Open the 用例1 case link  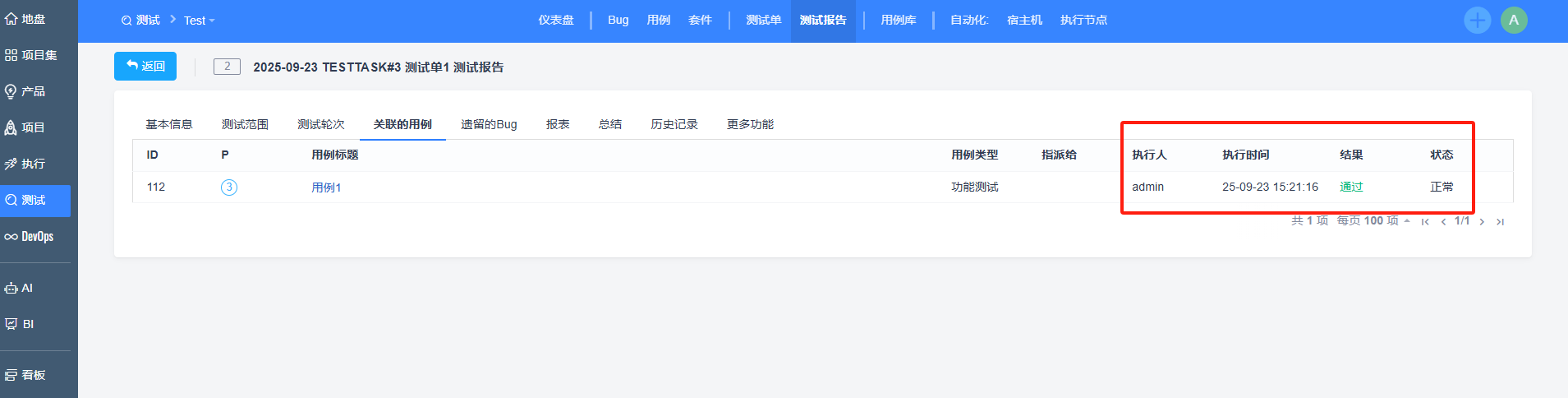(326, 187)
